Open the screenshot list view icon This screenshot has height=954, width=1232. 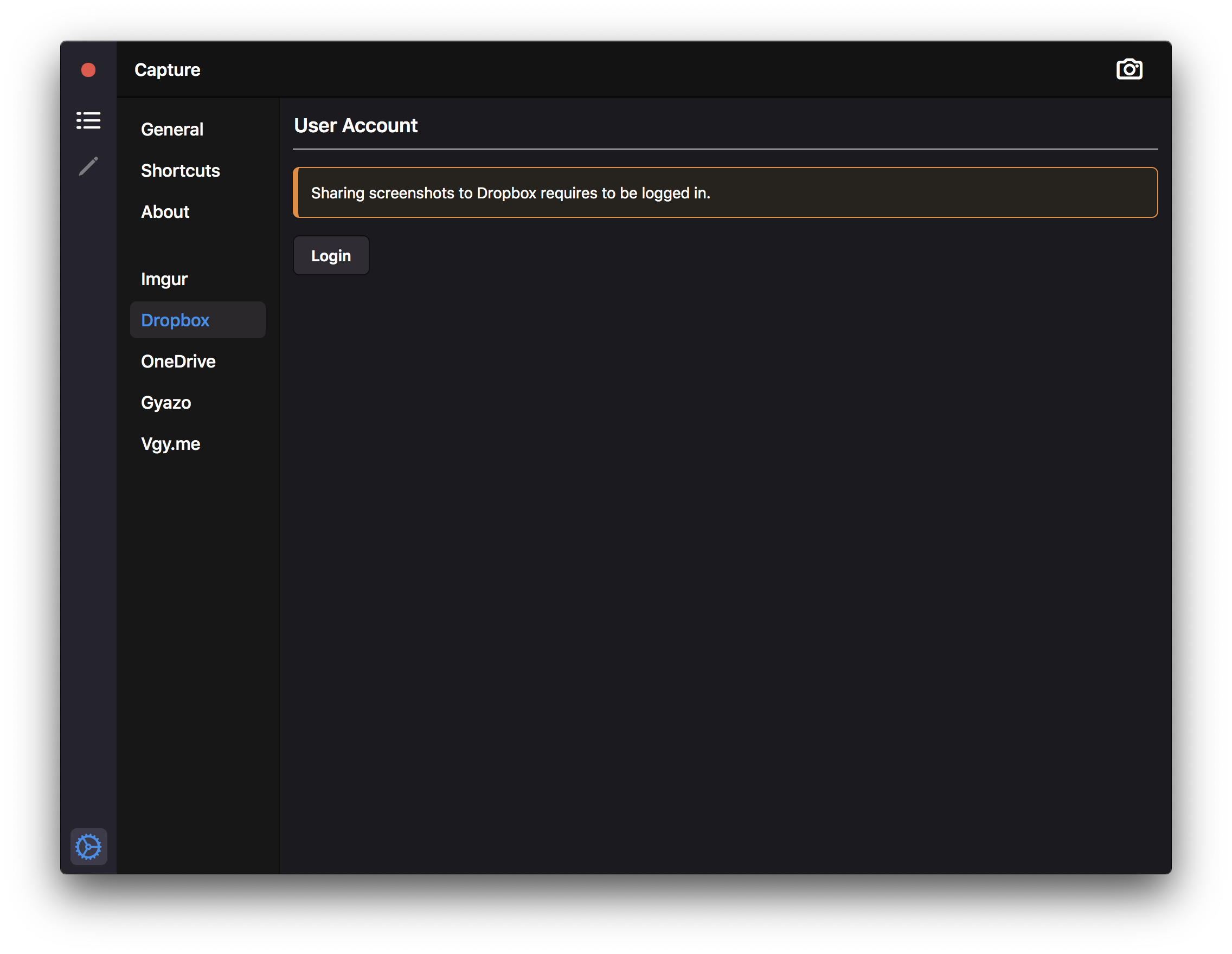[x=88, y=120]
